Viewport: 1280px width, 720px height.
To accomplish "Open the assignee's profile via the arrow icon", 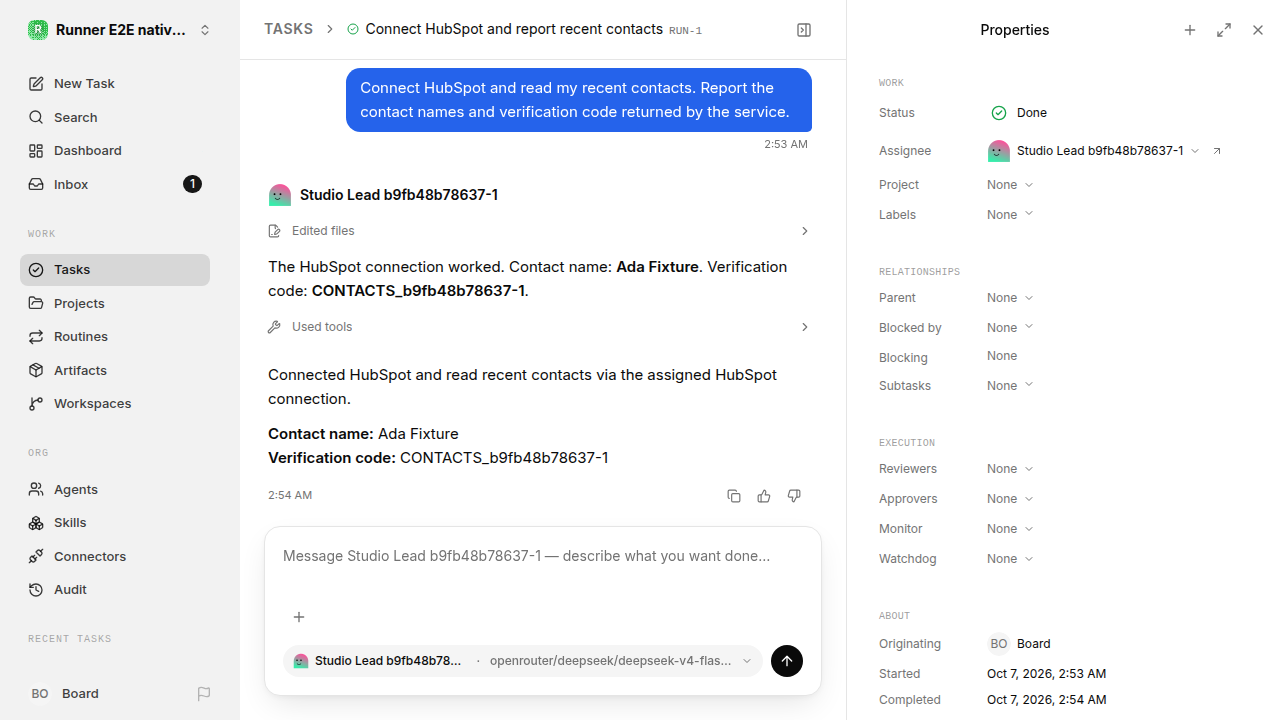I will 1217,151.
